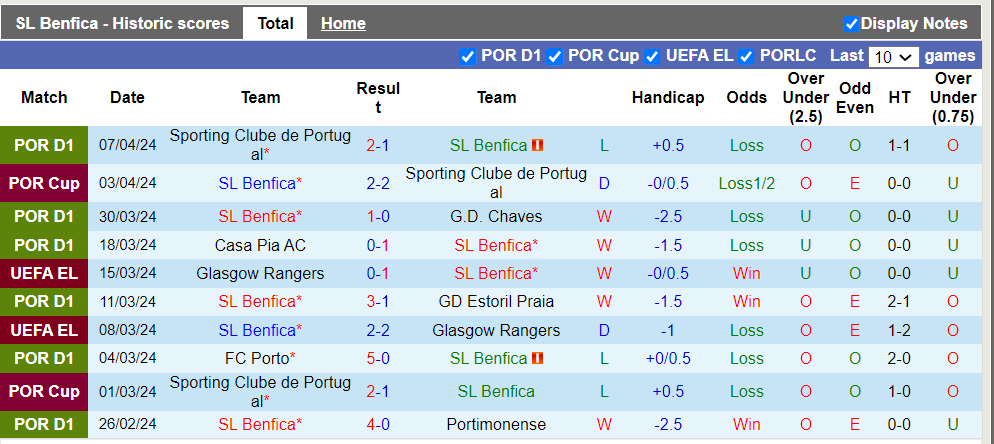Image resolution: width=994 pixels, height=444 pixels.
Task: Open the G.D. Chaves team link
Action: [497, 216]
